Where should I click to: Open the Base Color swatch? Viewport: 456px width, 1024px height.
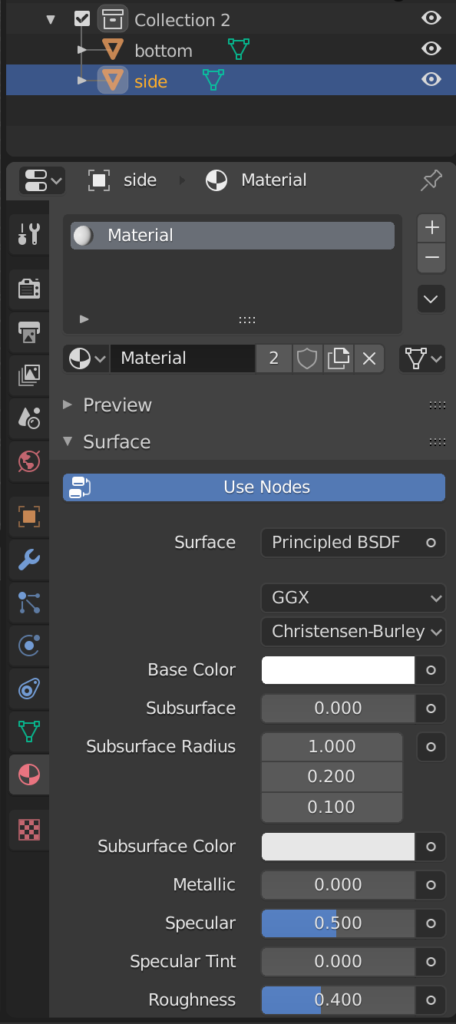pyautogui.click(x=338, y=670)
